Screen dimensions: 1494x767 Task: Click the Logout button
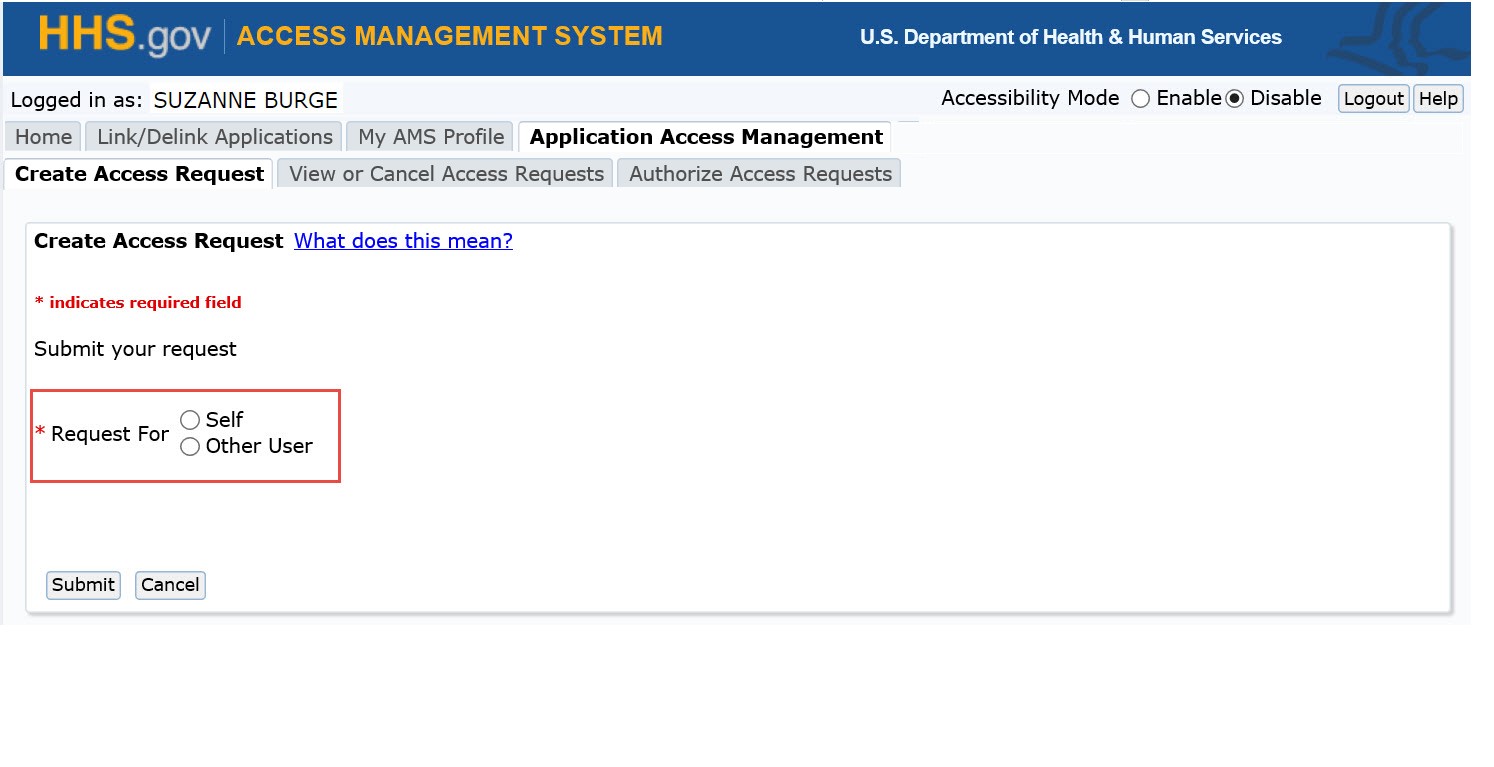(1373, 99)
